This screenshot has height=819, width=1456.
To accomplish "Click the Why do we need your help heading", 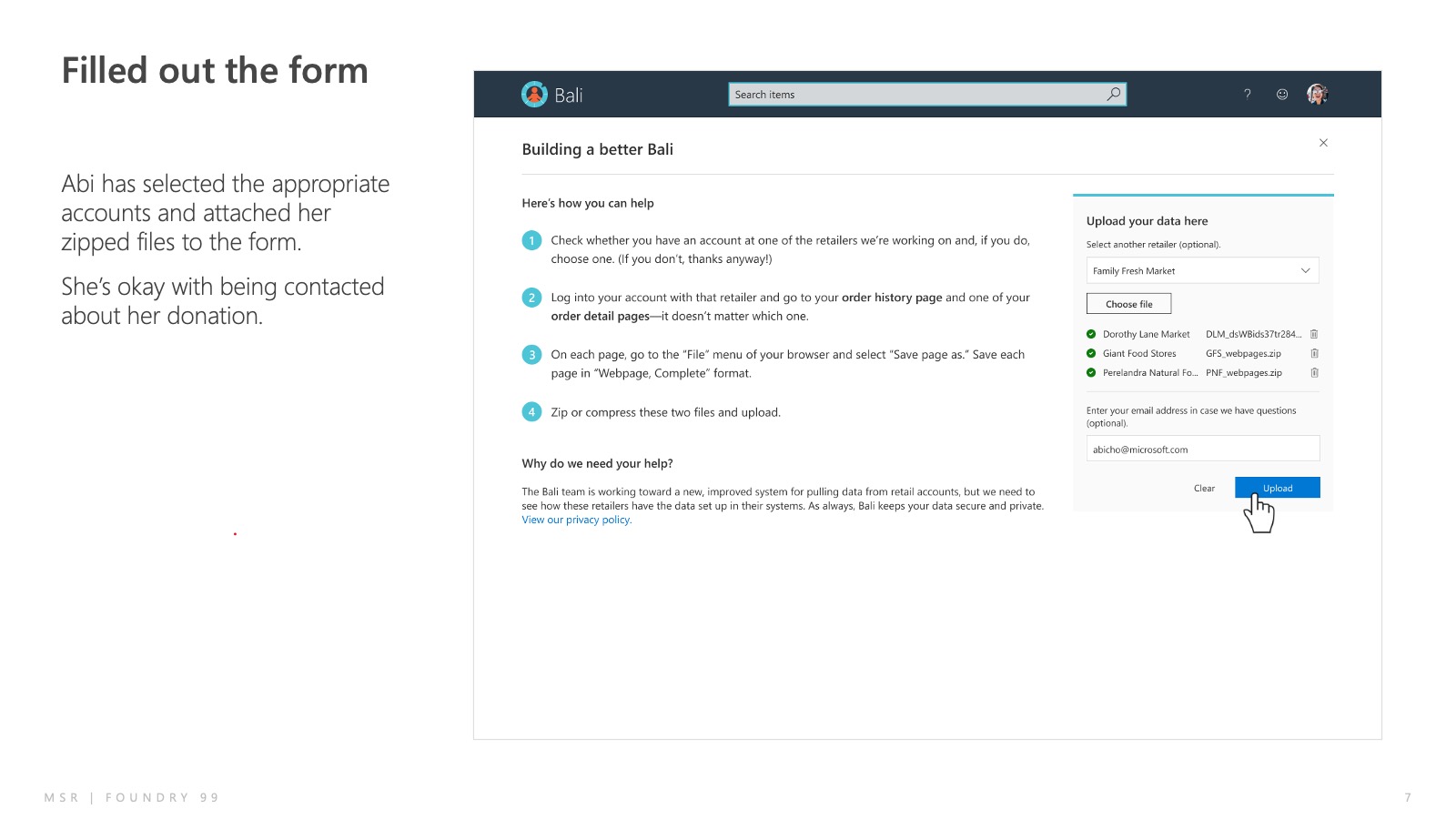I will 597,463.
